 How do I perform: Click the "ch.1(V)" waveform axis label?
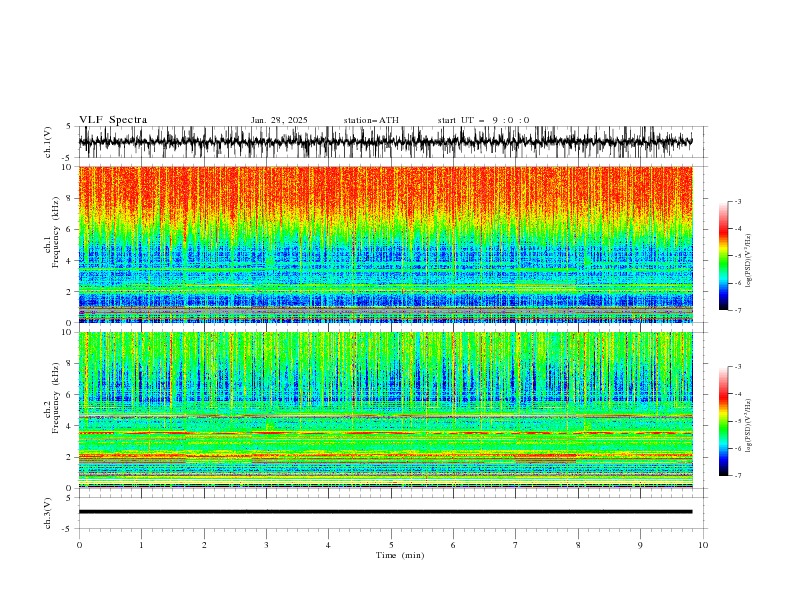pos(48,142)
